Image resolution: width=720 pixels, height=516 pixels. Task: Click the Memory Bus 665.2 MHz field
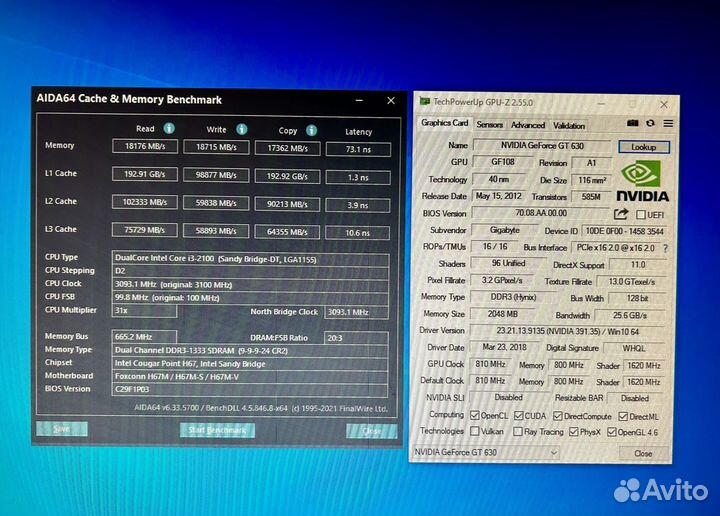(x=144, y=337)
